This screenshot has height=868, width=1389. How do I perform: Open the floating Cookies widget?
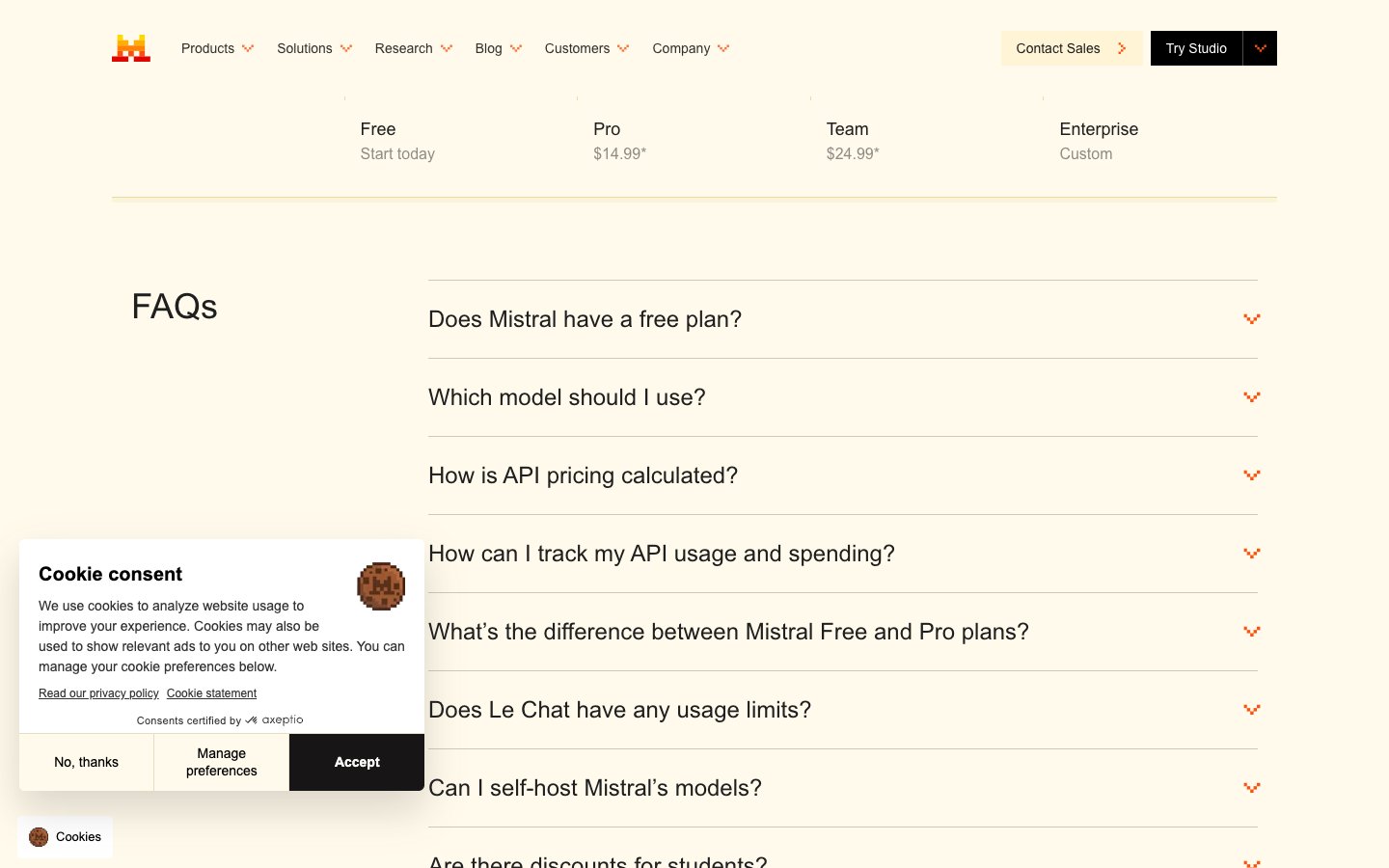click(65, 836)
